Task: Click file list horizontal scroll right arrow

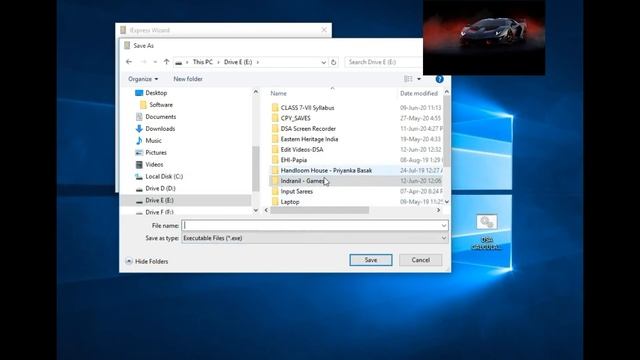Action: tap(438, 210)
